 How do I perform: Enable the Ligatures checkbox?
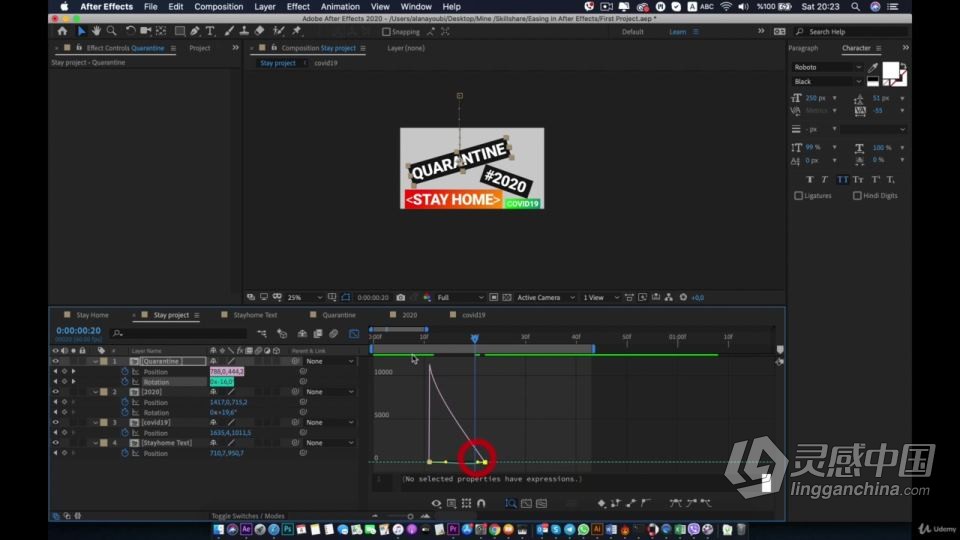pyautogui.click(x=798, y=196)
